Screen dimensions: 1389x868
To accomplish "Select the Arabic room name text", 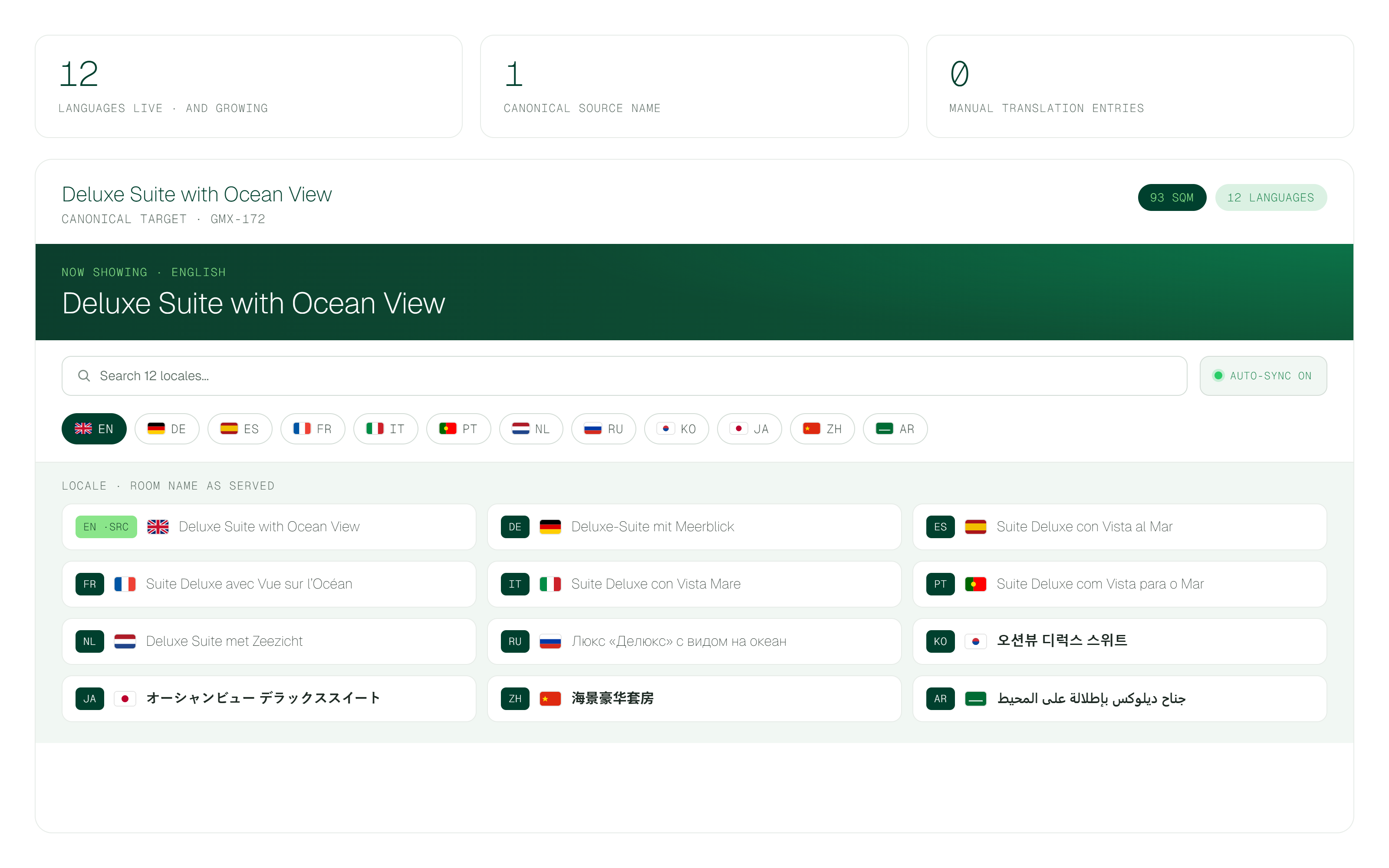I will pos(1091,699).
